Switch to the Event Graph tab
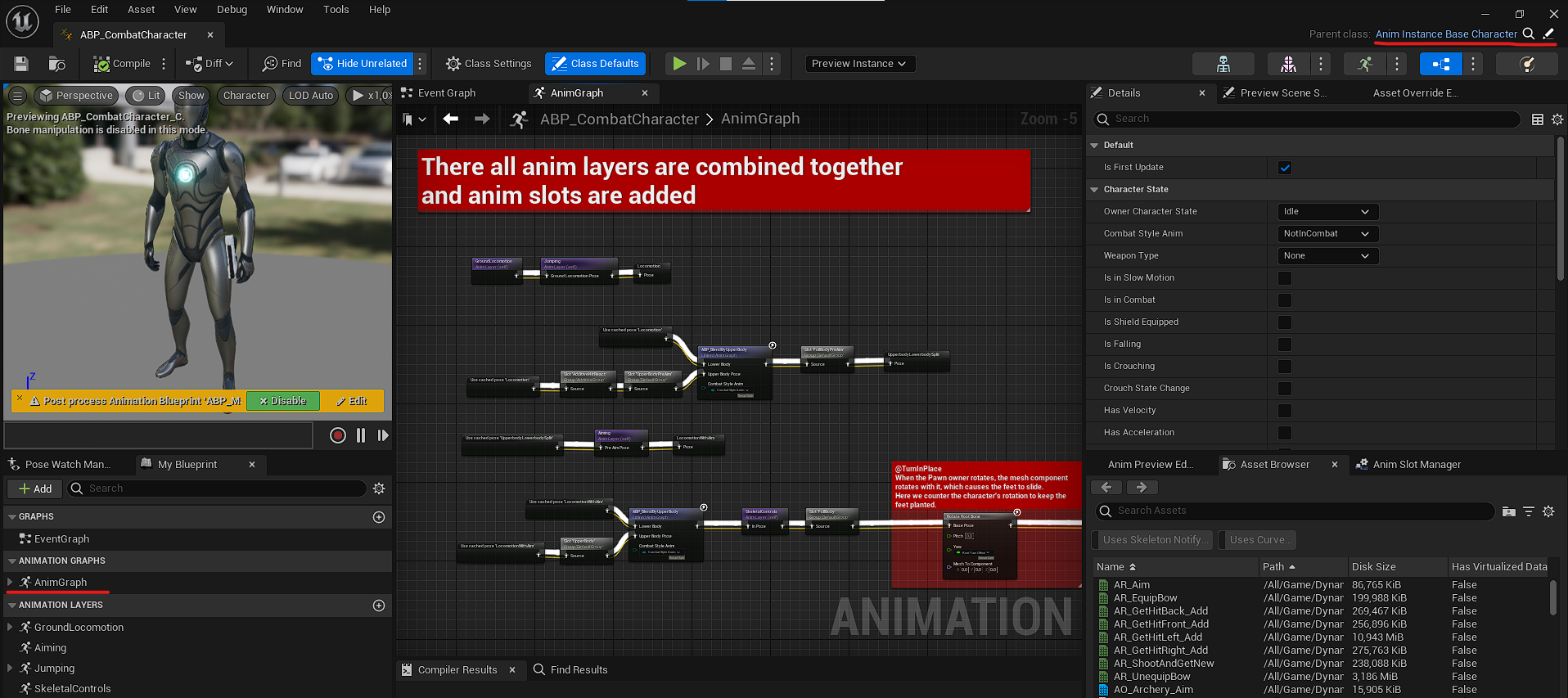This screenshot has width=1568, height=698. (x=446, y=93)
